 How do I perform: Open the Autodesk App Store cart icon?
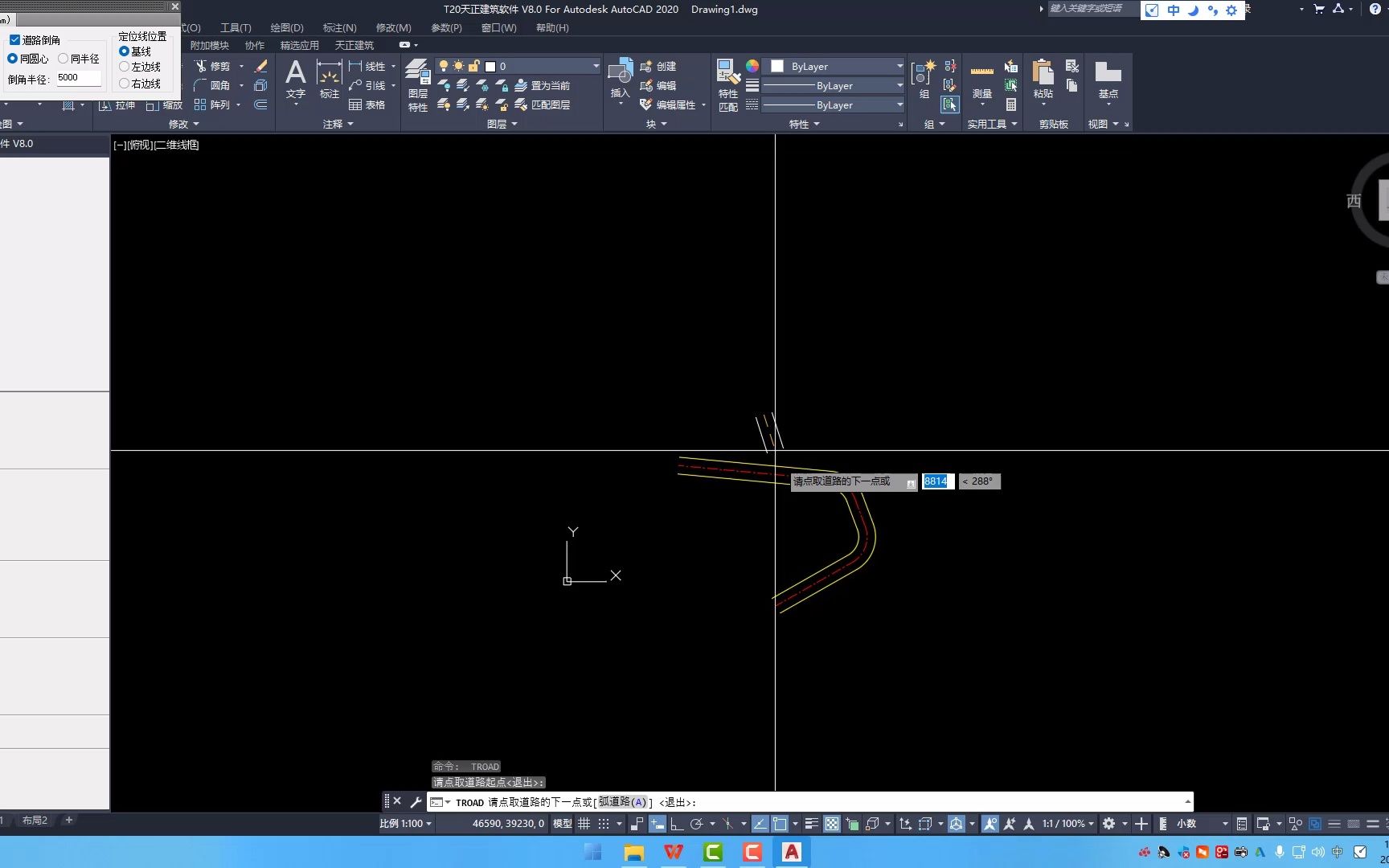pyautogui.click(x=1319, y=9)
